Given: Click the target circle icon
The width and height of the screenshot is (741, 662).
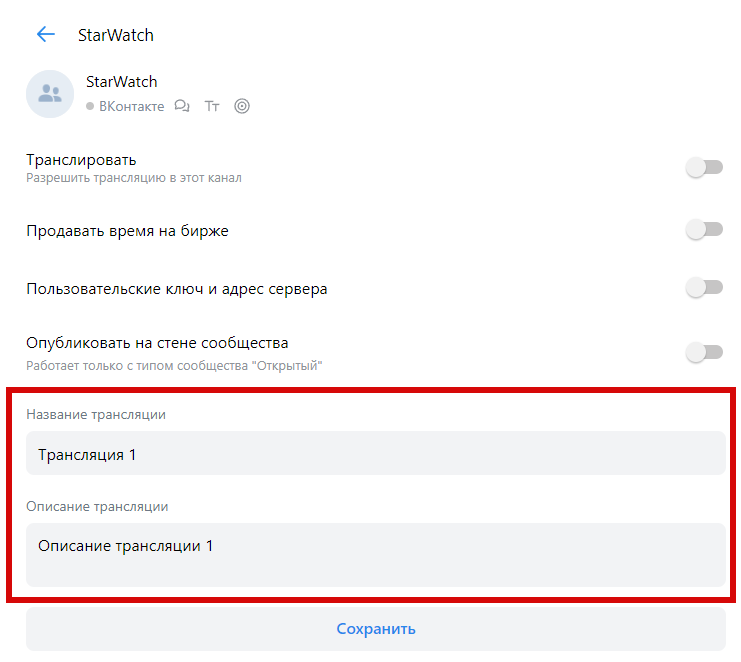Looking at the screenshot, I should 242,106.
